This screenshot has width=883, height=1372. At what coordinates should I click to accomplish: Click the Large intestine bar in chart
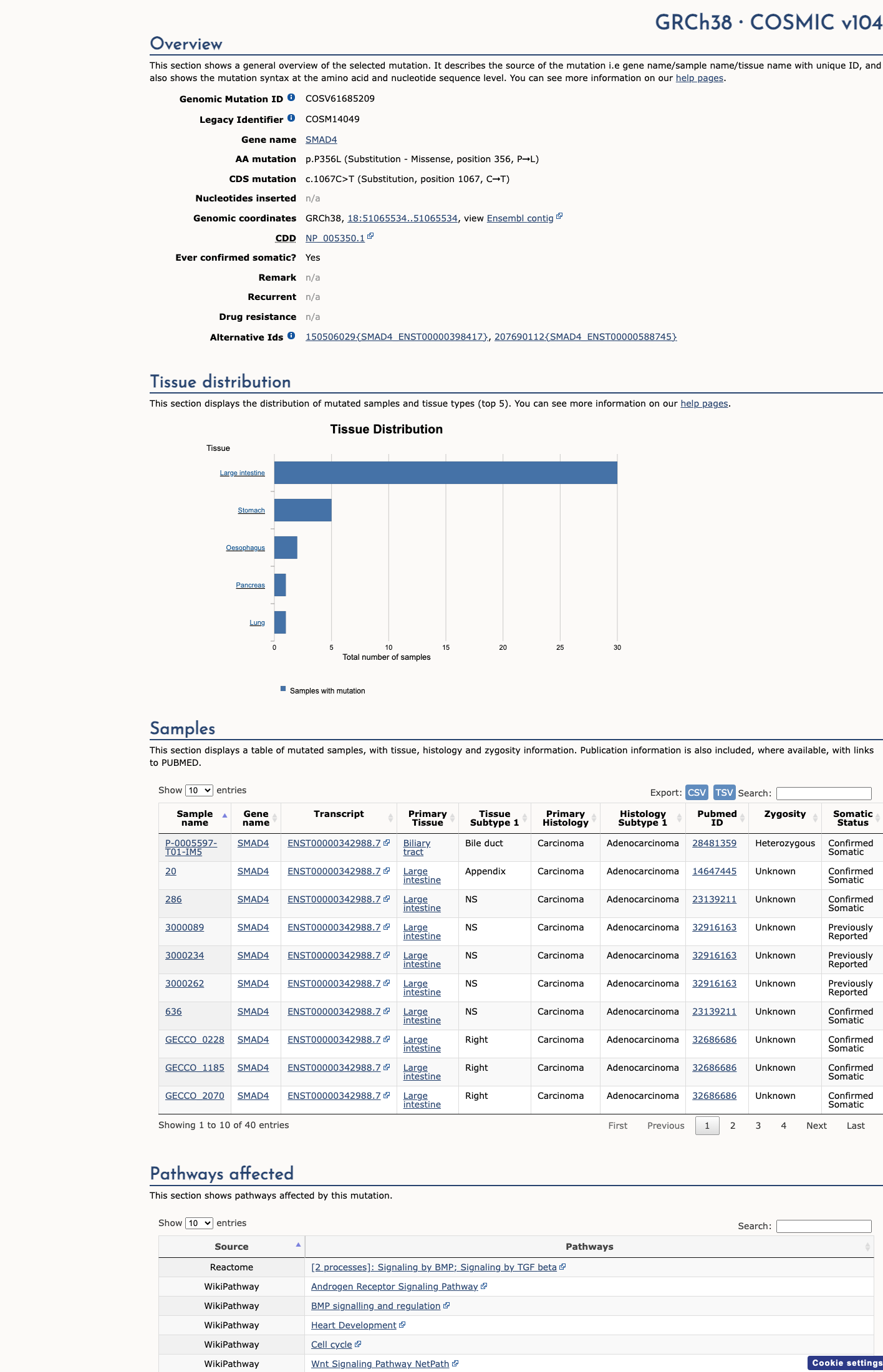(x=446, y=473)
